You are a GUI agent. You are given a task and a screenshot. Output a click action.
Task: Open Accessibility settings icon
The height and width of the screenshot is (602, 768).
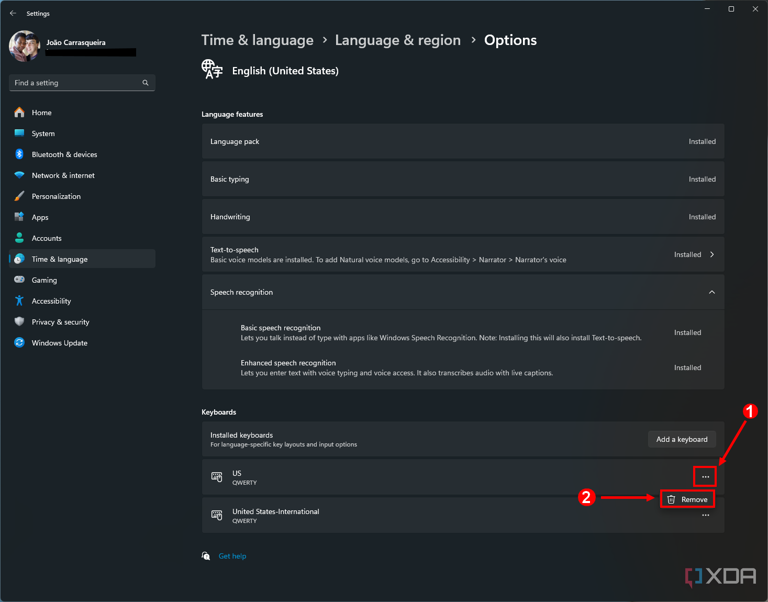pos(19,301)
